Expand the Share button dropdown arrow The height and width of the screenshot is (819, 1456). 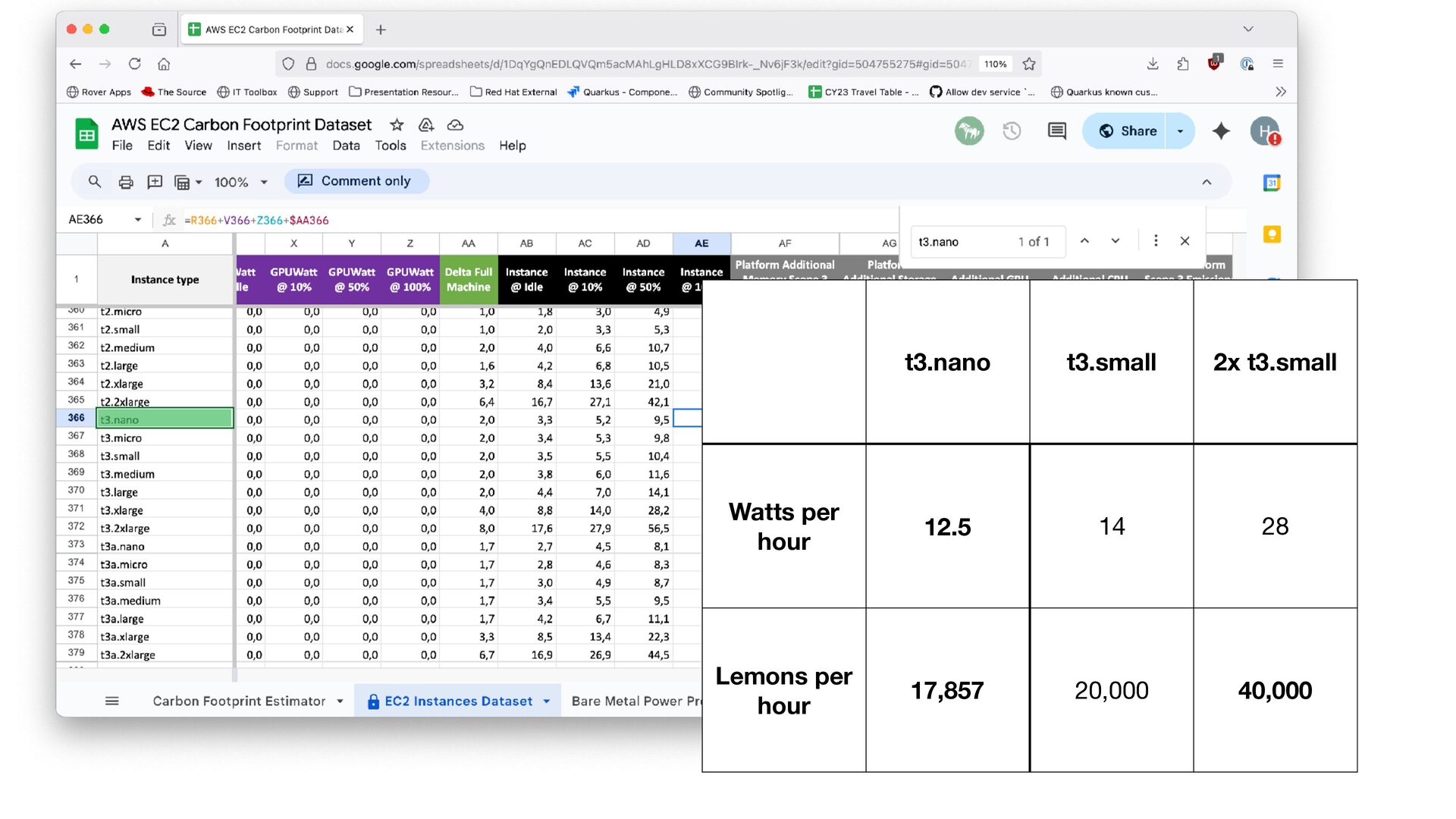(x=1180, y=131)
